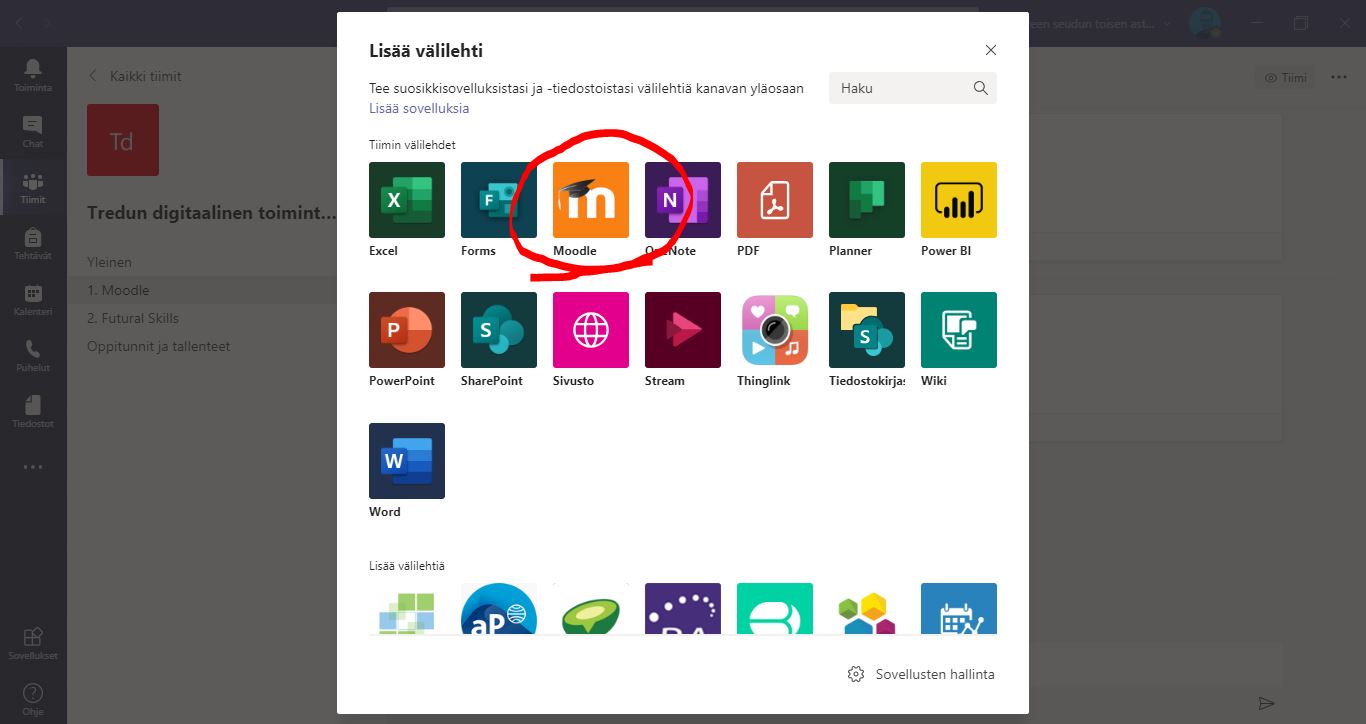Go to Tiimit in sidebar
The image size is (1366, 724).
click(x=33, y=187)
